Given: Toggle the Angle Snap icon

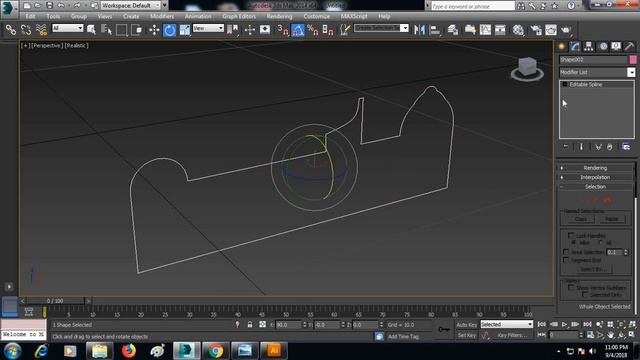Looking at the screenshot, I should (x=298, y=30).
